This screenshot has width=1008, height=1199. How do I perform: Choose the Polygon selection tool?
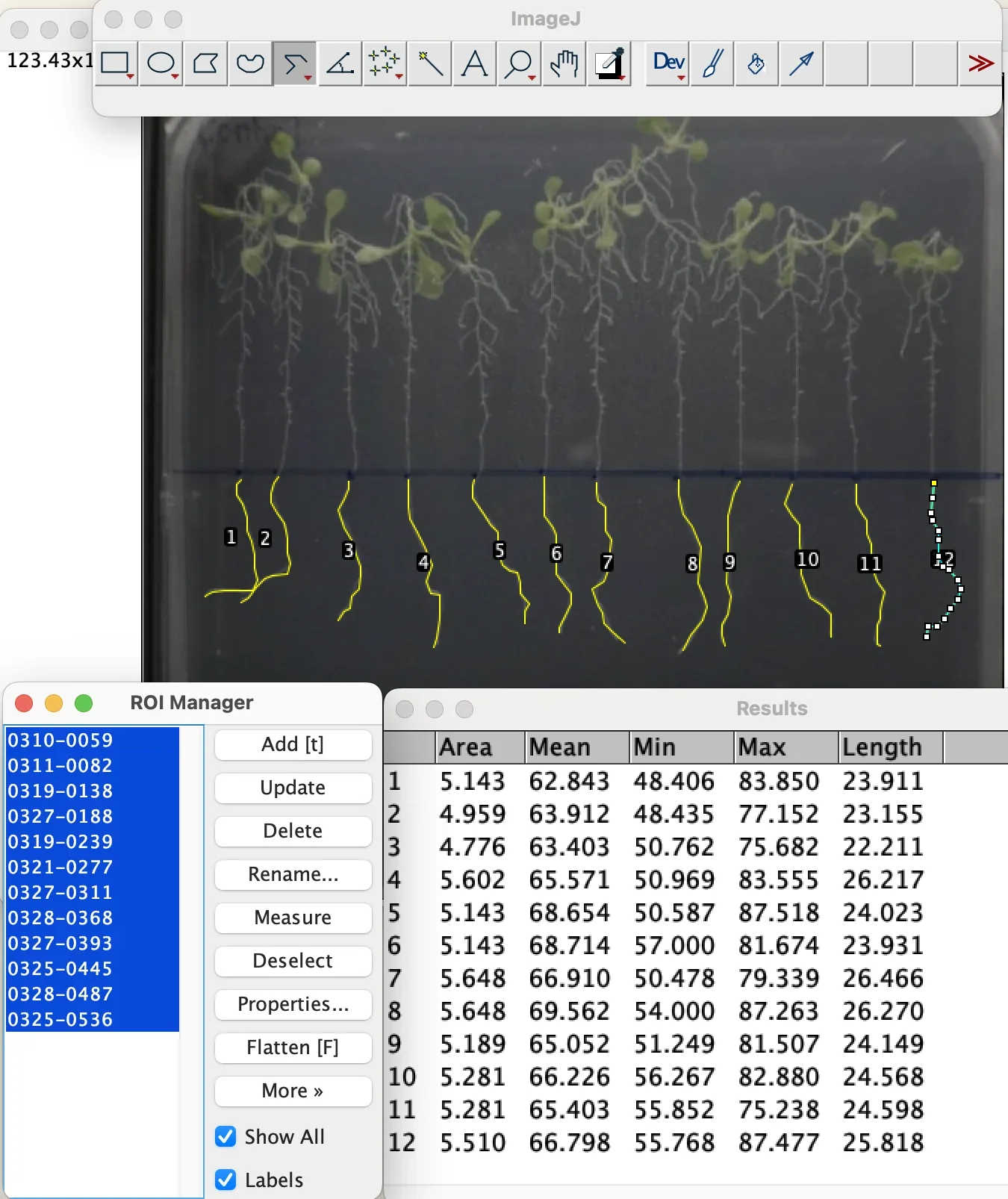(206, 64)
